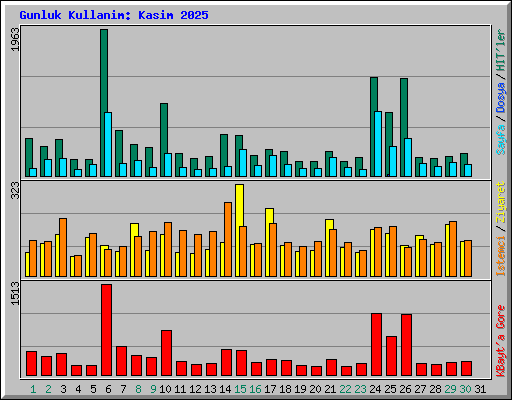
Task: Select the orange sites bar for day 14
Action: [228, 239]
